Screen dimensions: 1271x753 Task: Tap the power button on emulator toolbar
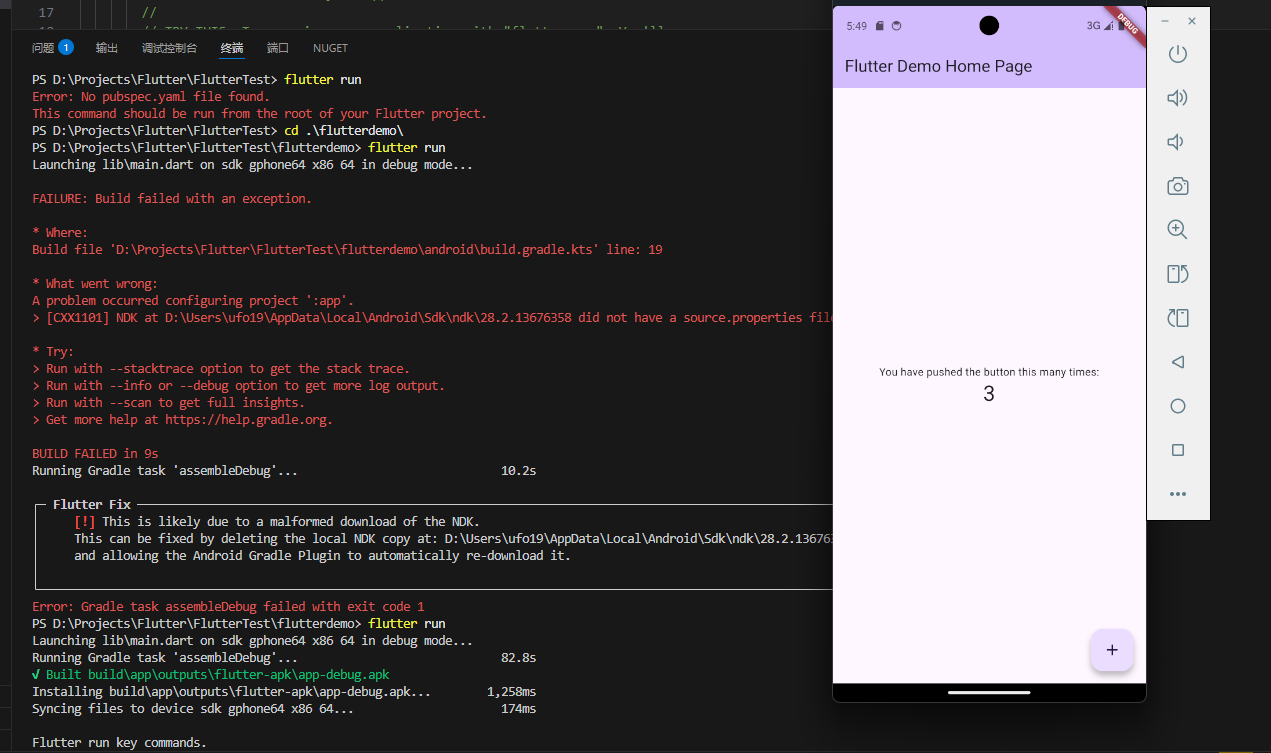[x=1178, y=54]
